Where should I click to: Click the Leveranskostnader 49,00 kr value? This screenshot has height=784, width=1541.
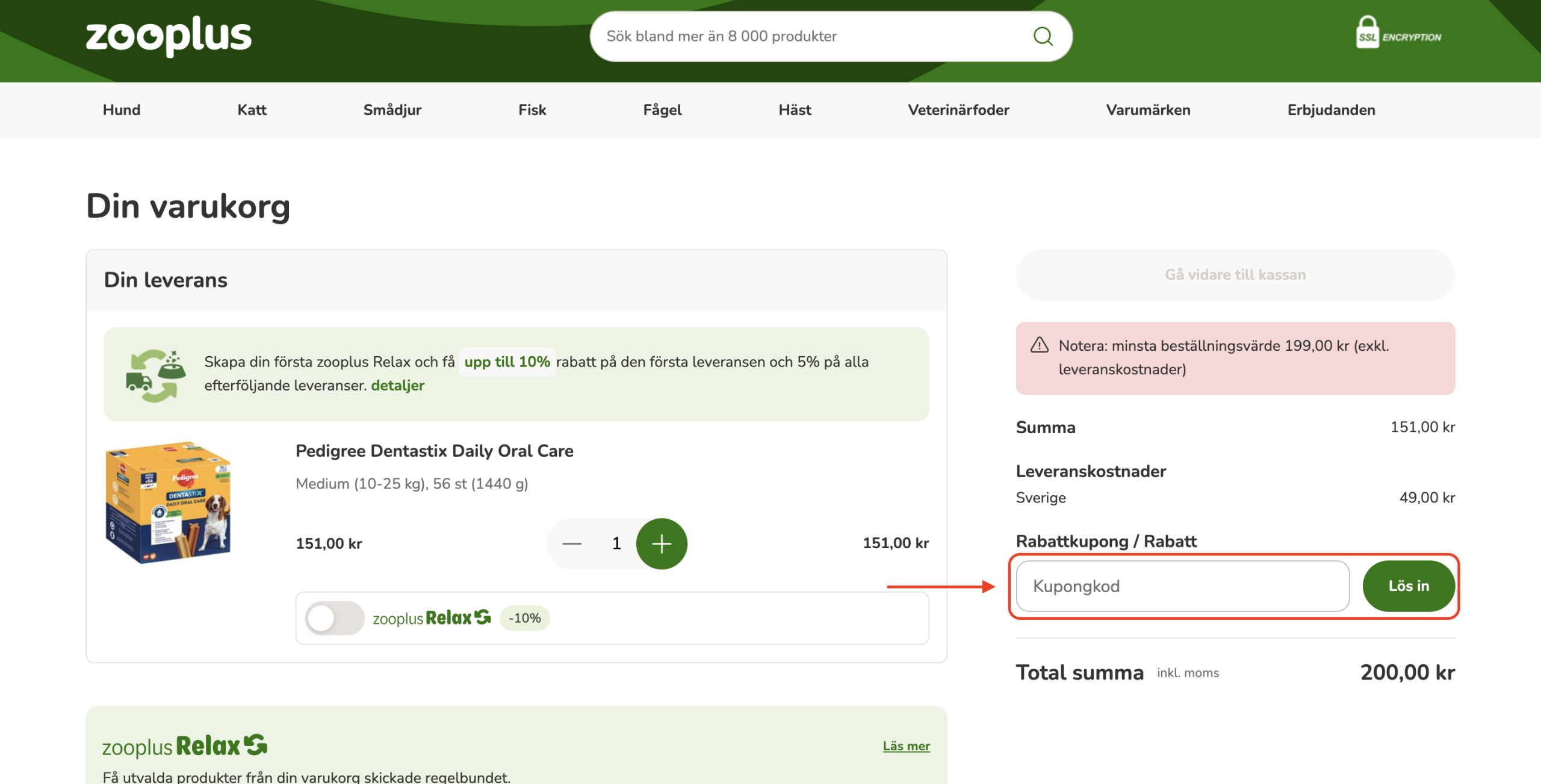(1427, 498)
